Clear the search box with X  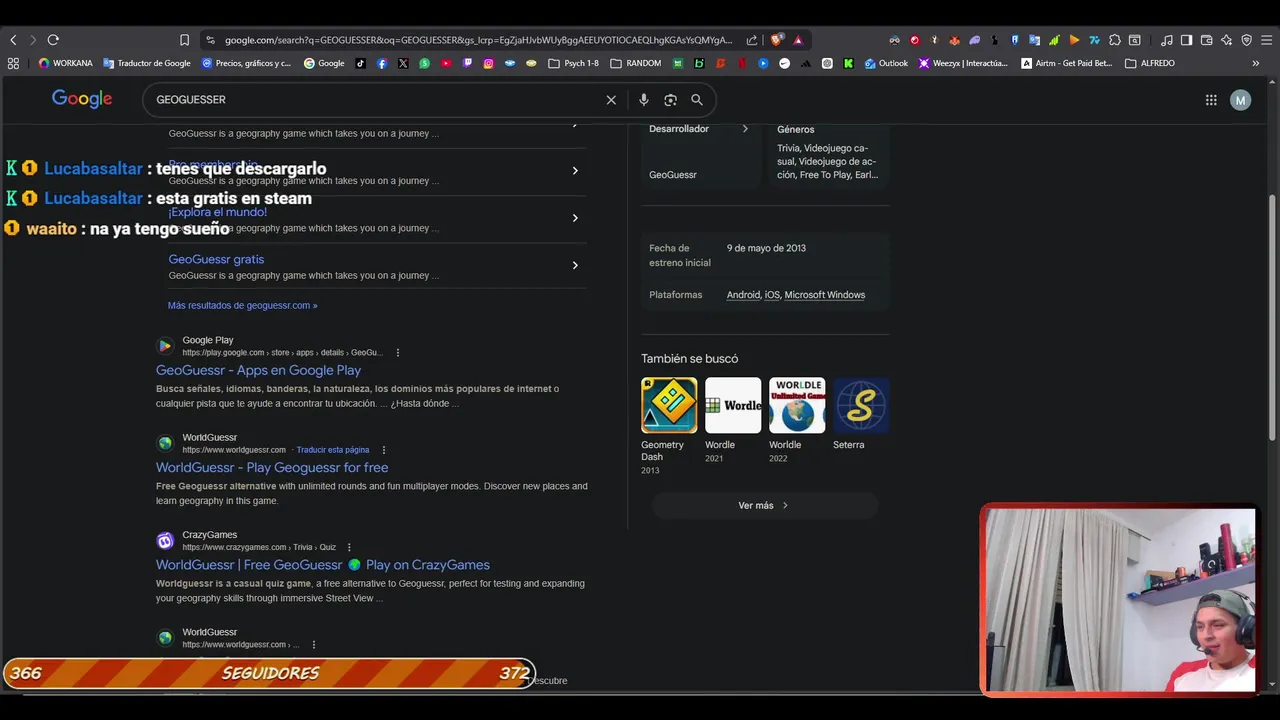(611, 100)
